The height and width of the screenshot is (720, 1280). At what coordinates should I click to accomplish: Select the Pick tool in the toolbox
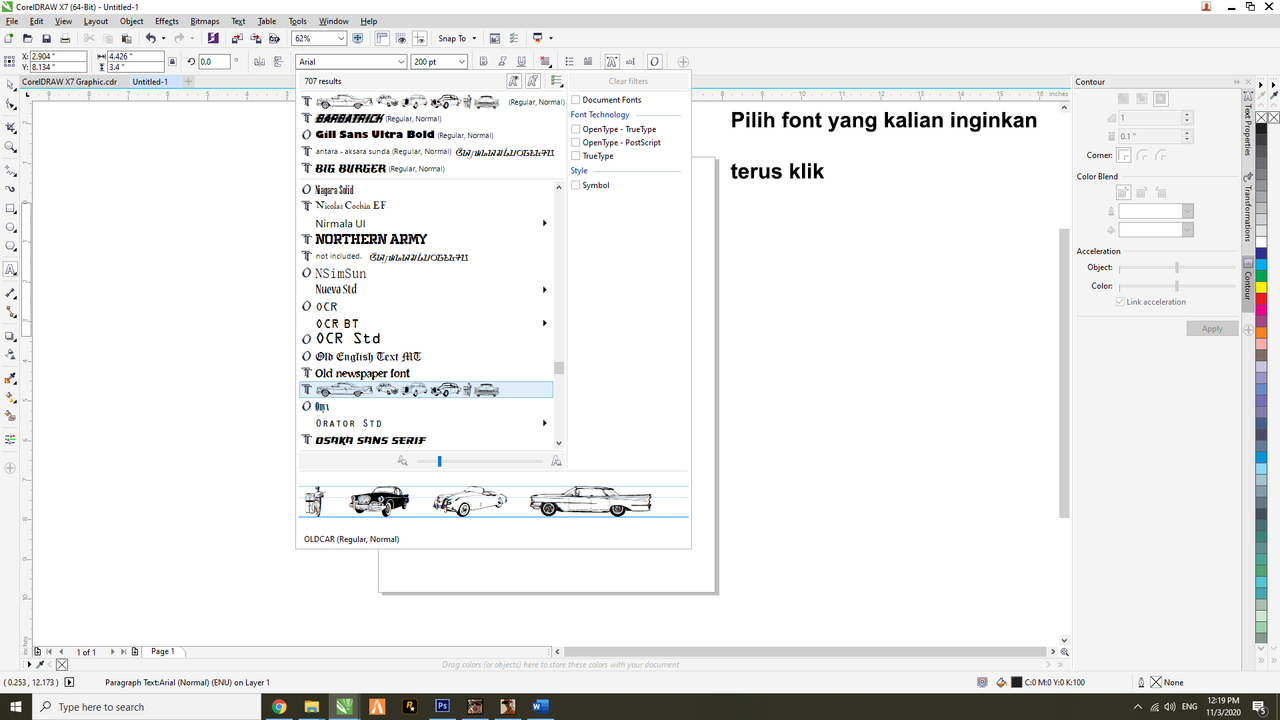click(10, 85)
